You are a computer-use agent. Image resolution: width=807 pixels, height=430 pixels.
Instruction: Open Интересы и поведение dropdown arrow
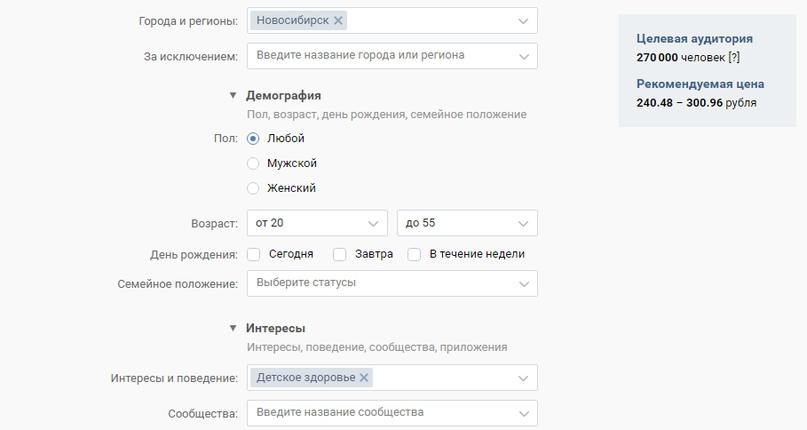pyautogui.click(x=523, y=378)
